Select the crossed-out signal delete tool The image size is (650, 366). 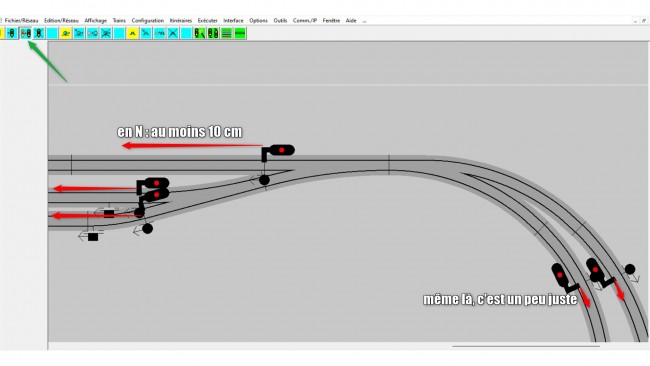click(x=39, y=33)
